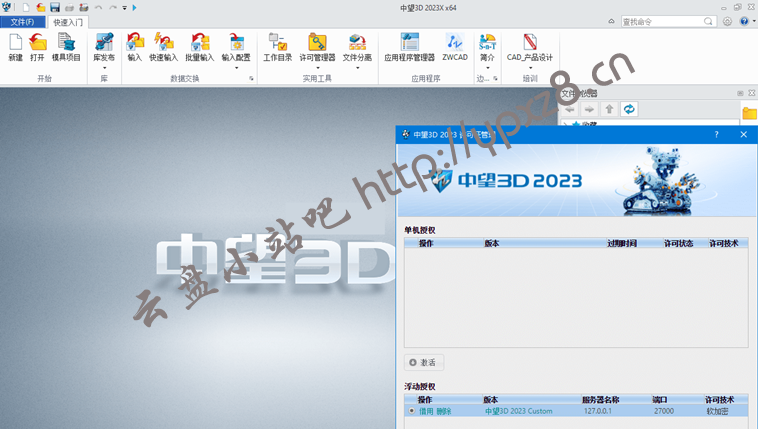Open the 文件(F) menu

23,22
